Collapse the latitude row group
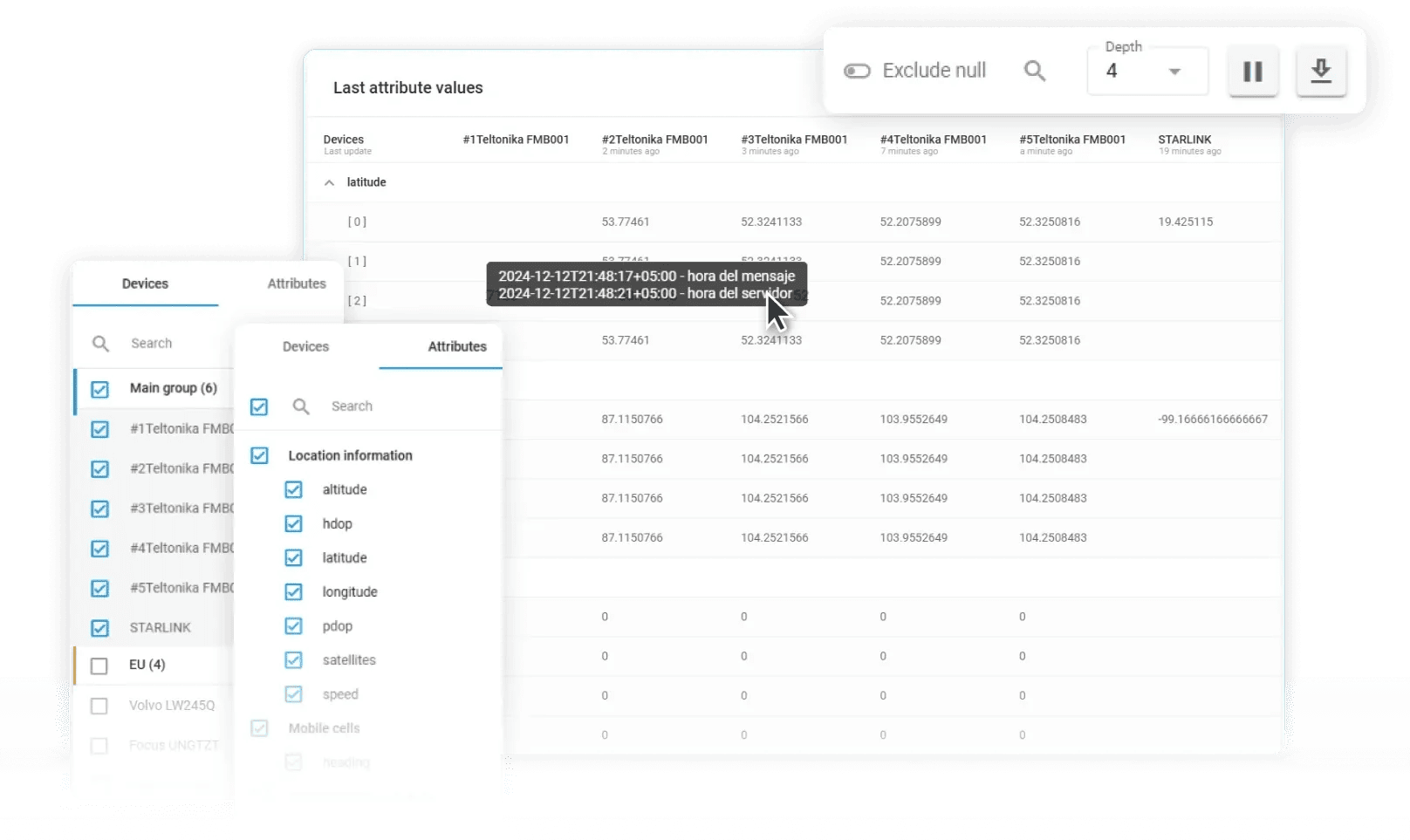This screenshot has width=1410, height=840. pyautogui.click(x=329, y=183)
